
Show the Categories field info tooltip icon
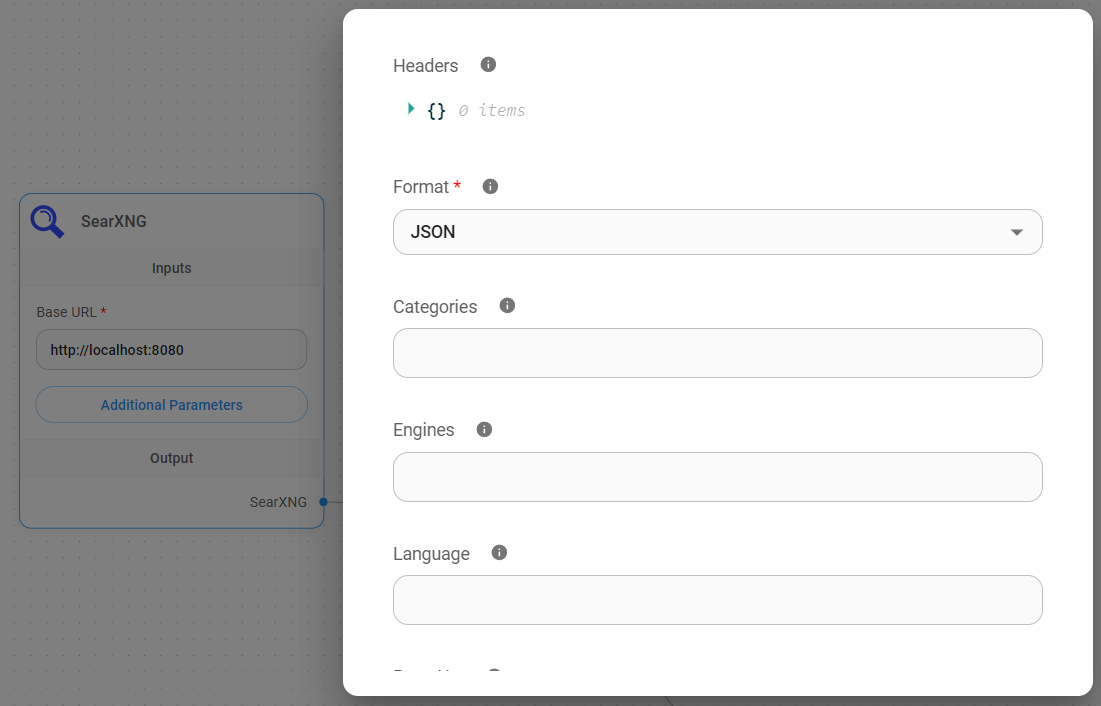pos(507,306)
